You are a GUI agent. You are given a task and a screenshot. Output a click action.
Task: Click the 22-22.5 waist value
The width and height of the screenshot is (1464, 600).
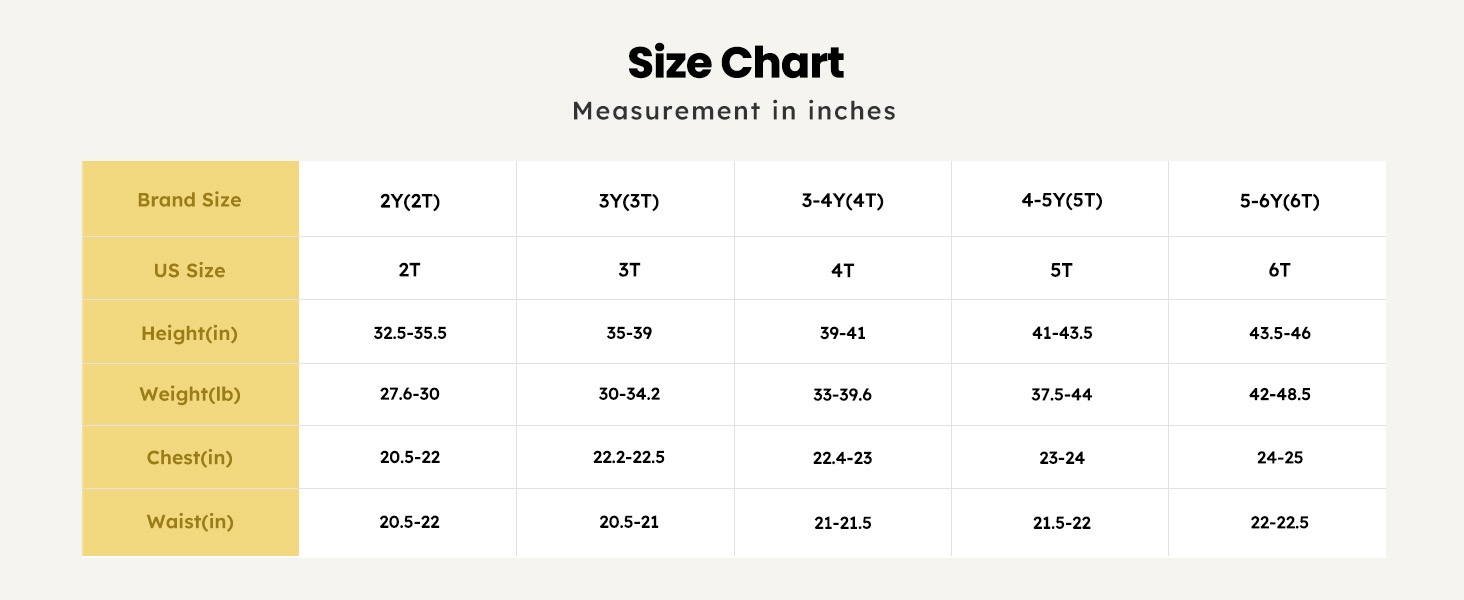tap(1279, 522)
